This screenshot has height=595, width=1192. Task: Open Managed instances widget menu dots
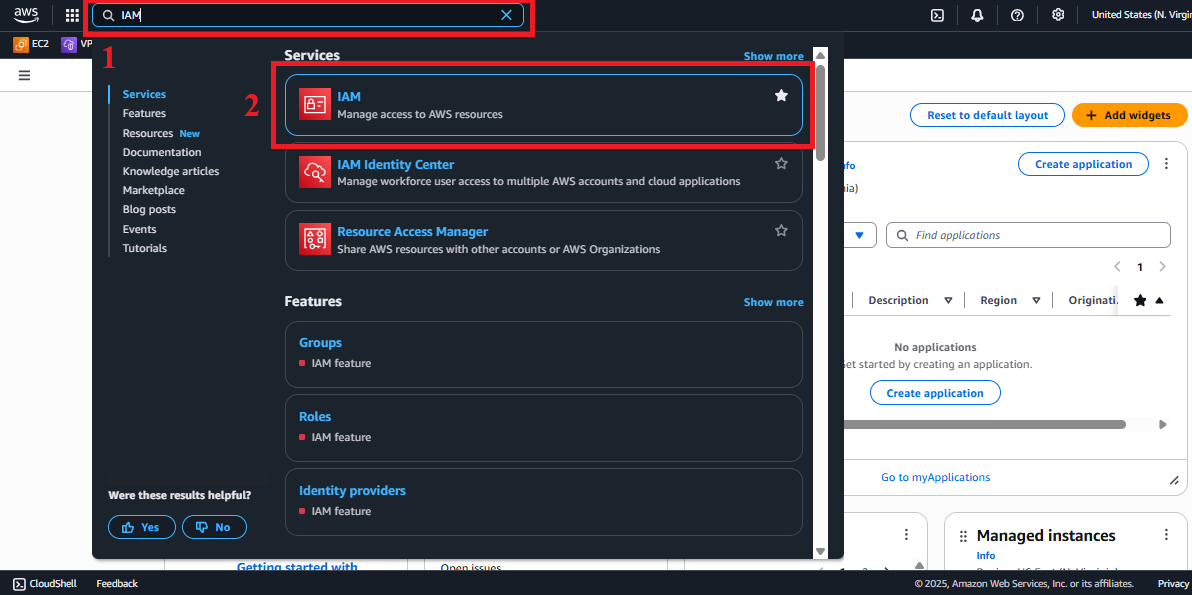click(1166, 535)
